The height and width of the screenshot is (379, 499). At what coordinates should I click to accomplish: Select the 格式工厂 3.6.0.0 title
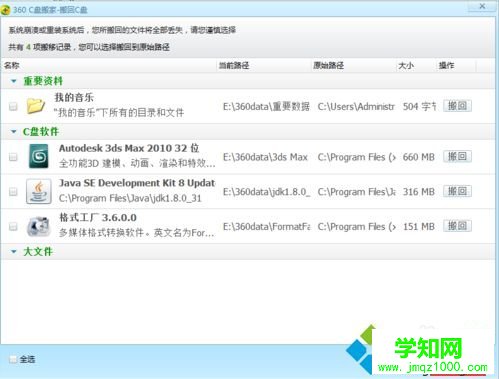[x=98, y=217]
